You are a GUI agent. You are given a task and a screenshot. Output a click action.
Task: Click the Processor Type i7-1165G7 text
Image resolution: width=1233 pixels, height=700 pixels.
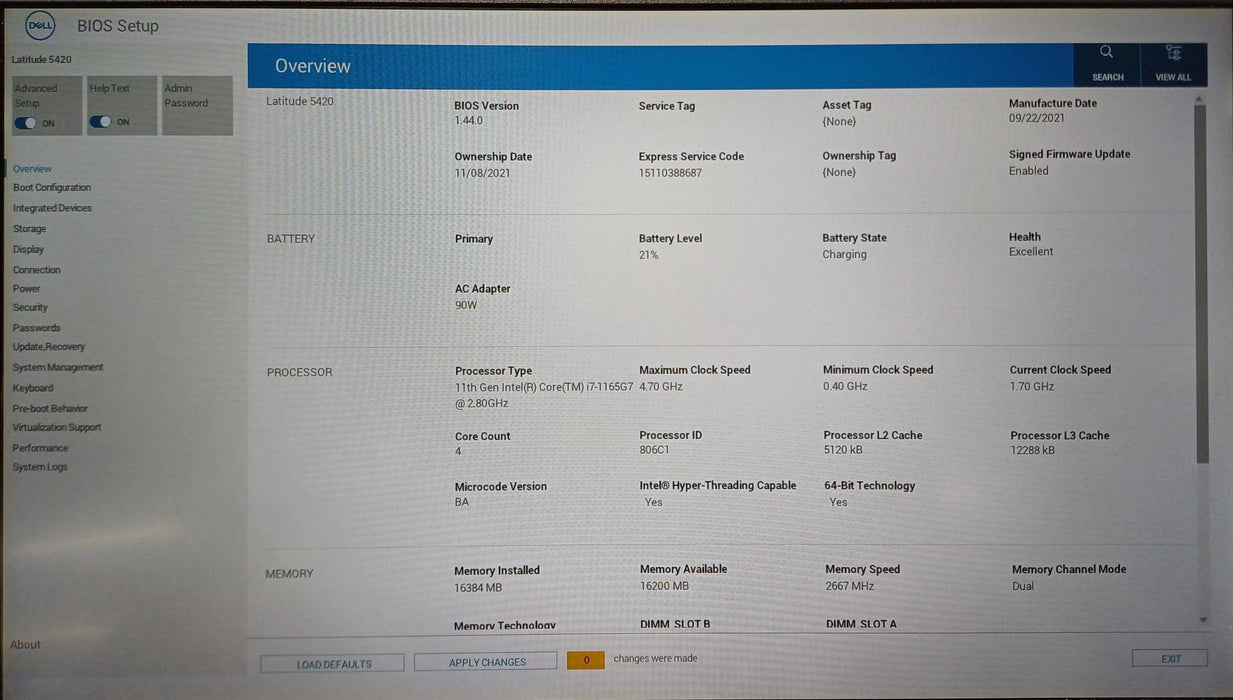tap(544, 395)
